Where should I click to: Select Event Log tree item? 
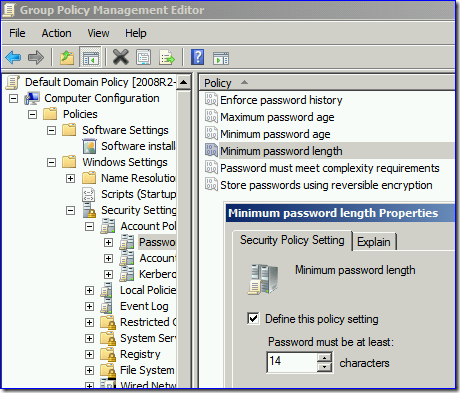click(144, 306)
